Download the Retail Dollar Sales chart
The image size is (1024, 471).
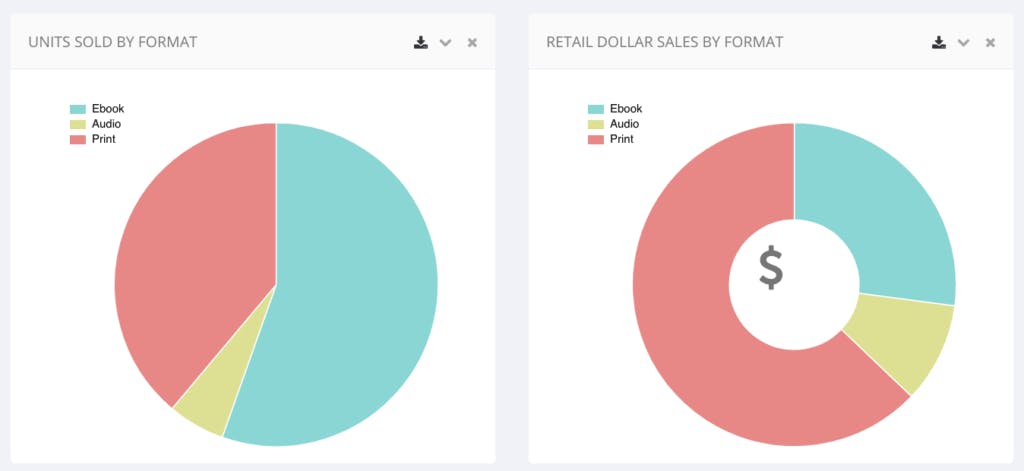(x=938, y=42)
